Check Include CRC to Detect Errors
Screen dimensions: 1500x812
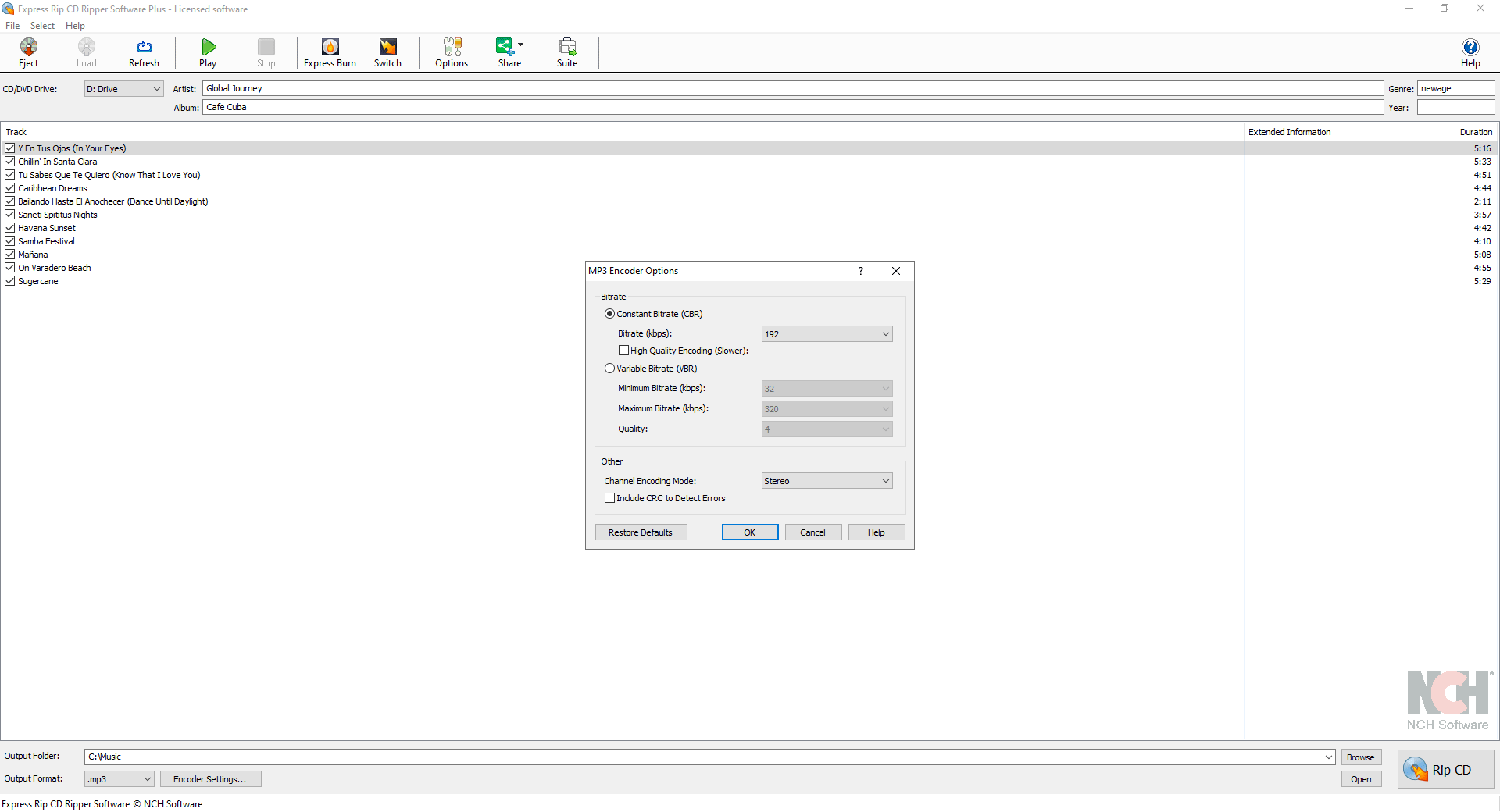click(609, 497)
